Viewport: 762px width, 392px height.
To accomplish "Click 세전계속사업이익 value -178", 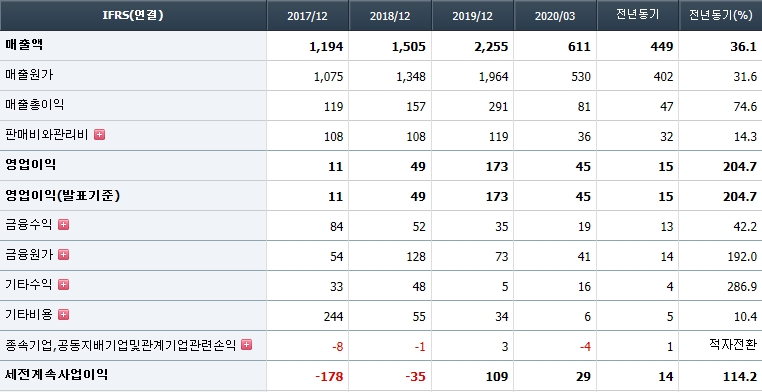I will click(x=329, y=377).
